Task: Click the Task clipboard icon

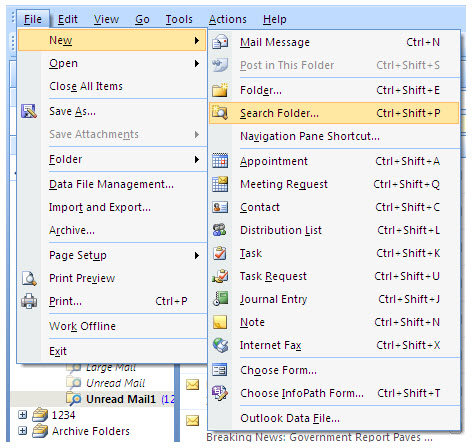Action: click(x=220, y=253)
